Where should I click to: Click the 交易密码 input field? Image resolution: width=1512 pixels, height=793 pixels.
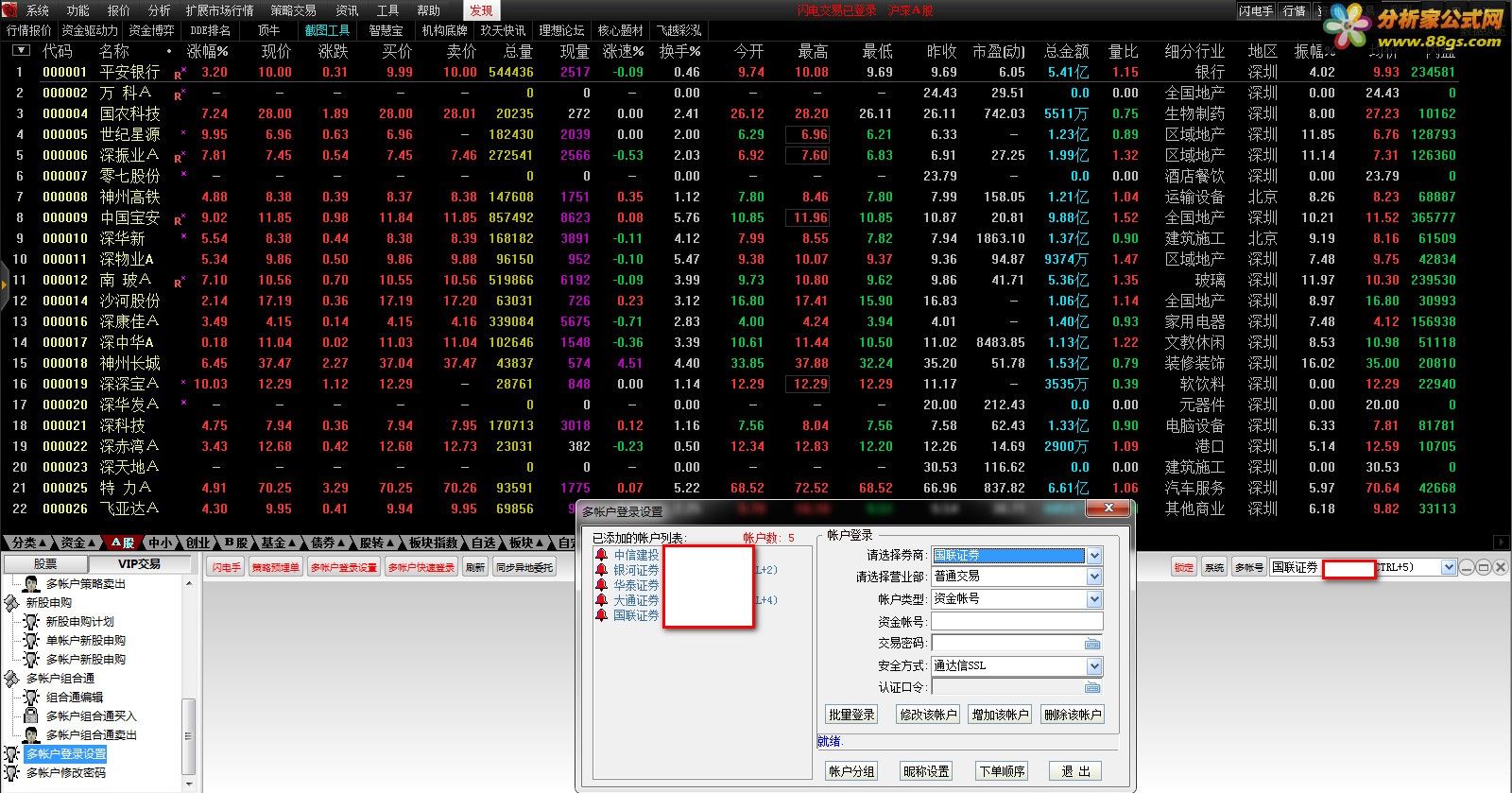point(1017,644)
